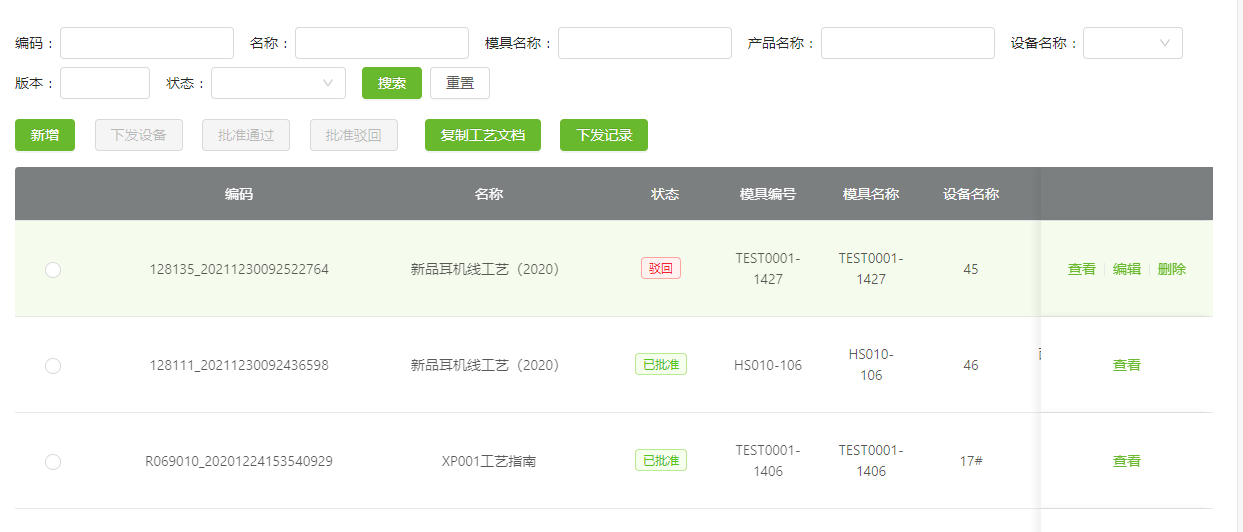Click 复制工艺文档 button
The image size is (1243, 532).
483,135
